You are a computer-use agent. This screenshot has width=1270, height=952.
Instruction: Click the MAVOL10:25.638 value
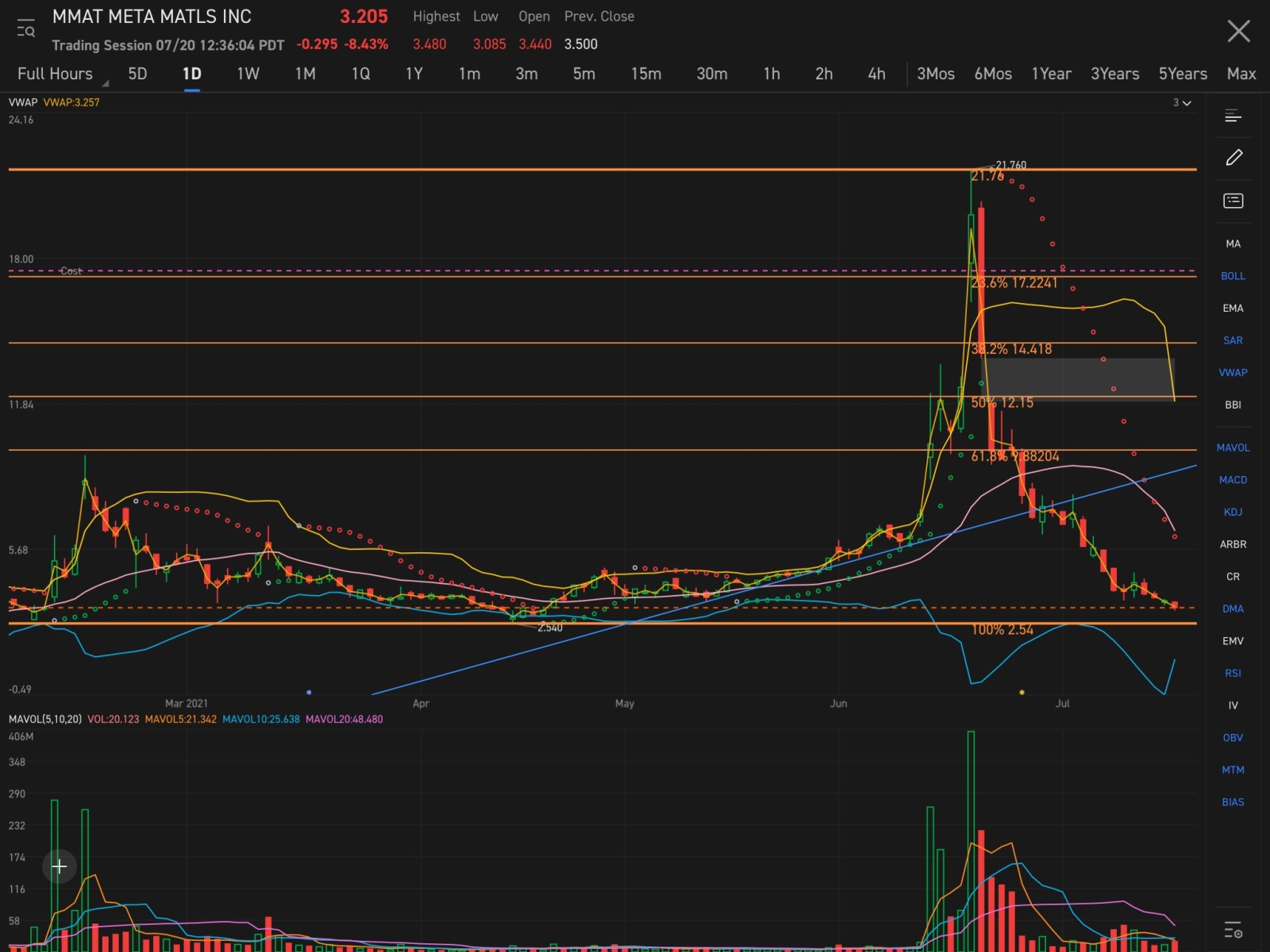(x=261, y=720)
